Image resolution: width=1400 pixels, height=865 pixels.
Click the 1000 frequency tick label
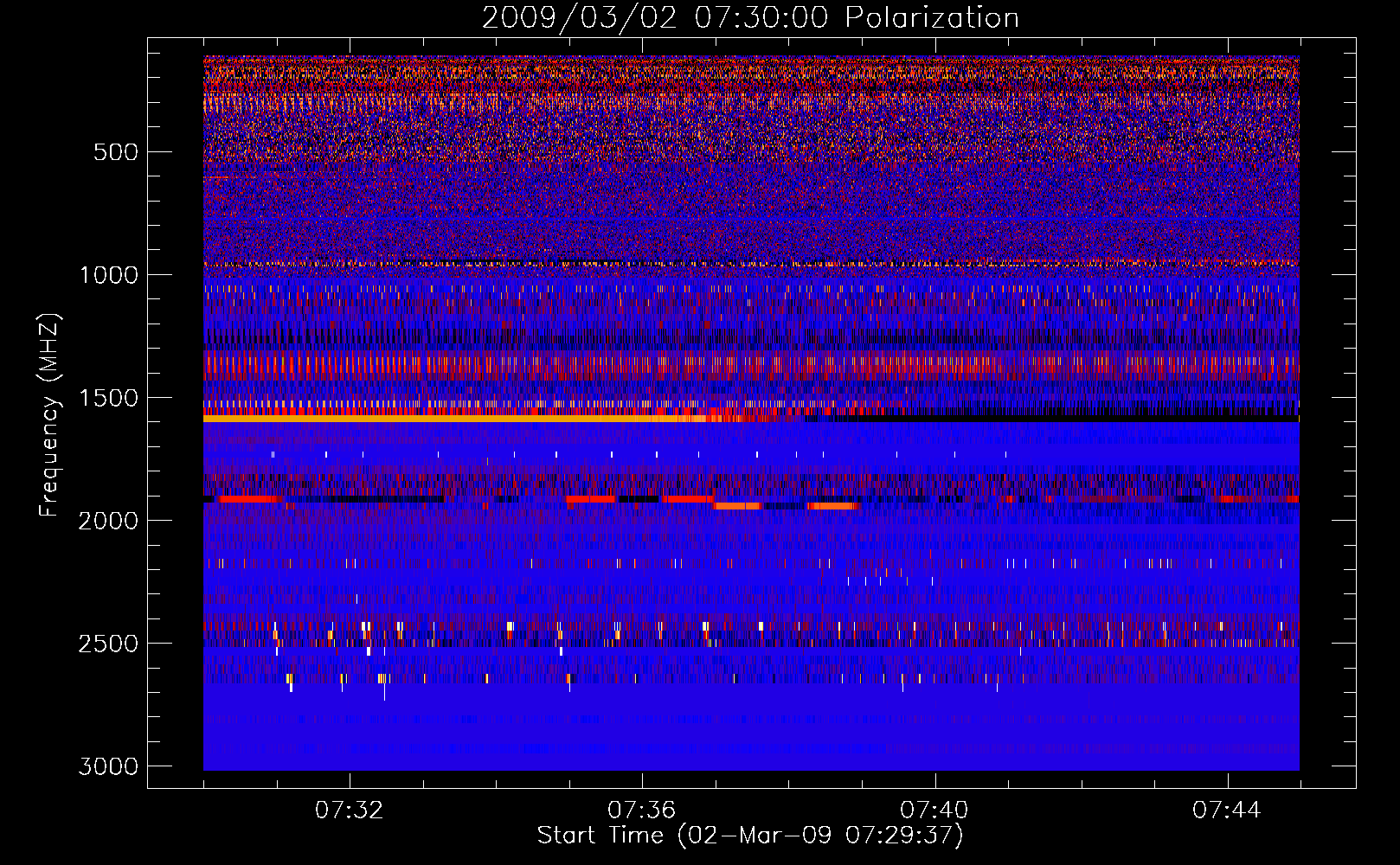(108, 275)
